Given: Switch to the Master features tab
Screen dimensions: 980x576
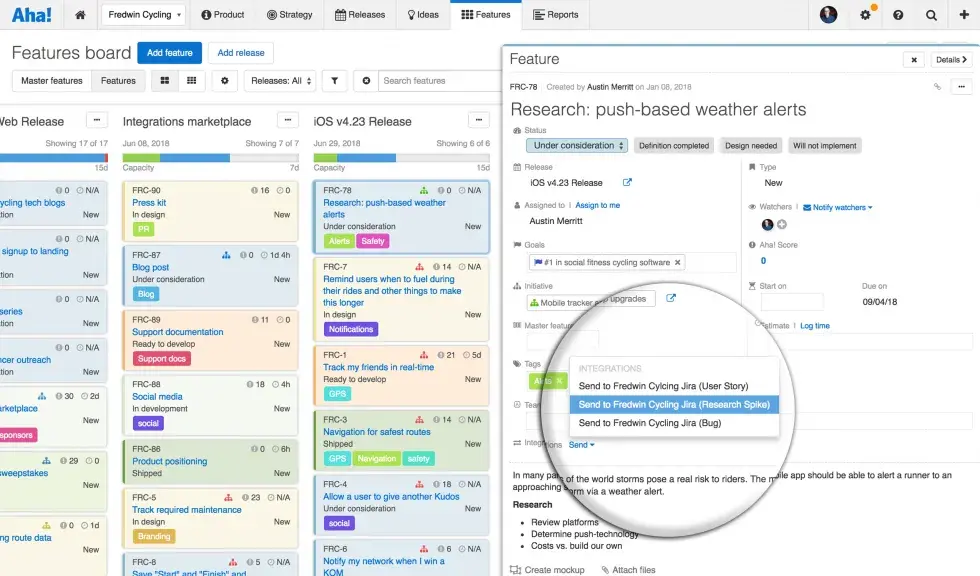Looking at the screenshot, I should point(51,80).
